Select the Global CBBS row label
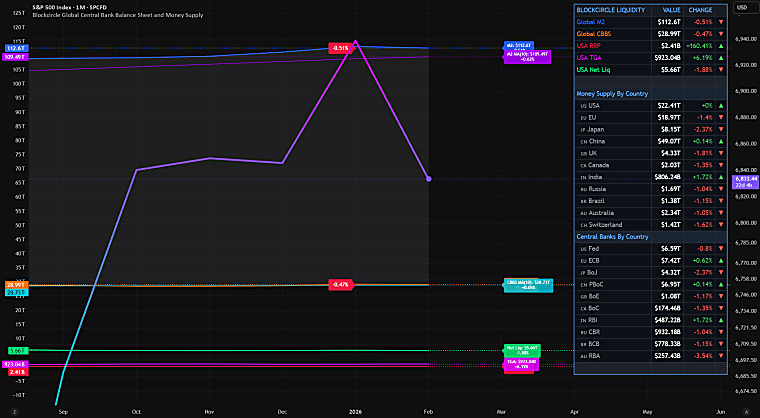The height and width of the screenshot is (418, 760). (593, 34)
